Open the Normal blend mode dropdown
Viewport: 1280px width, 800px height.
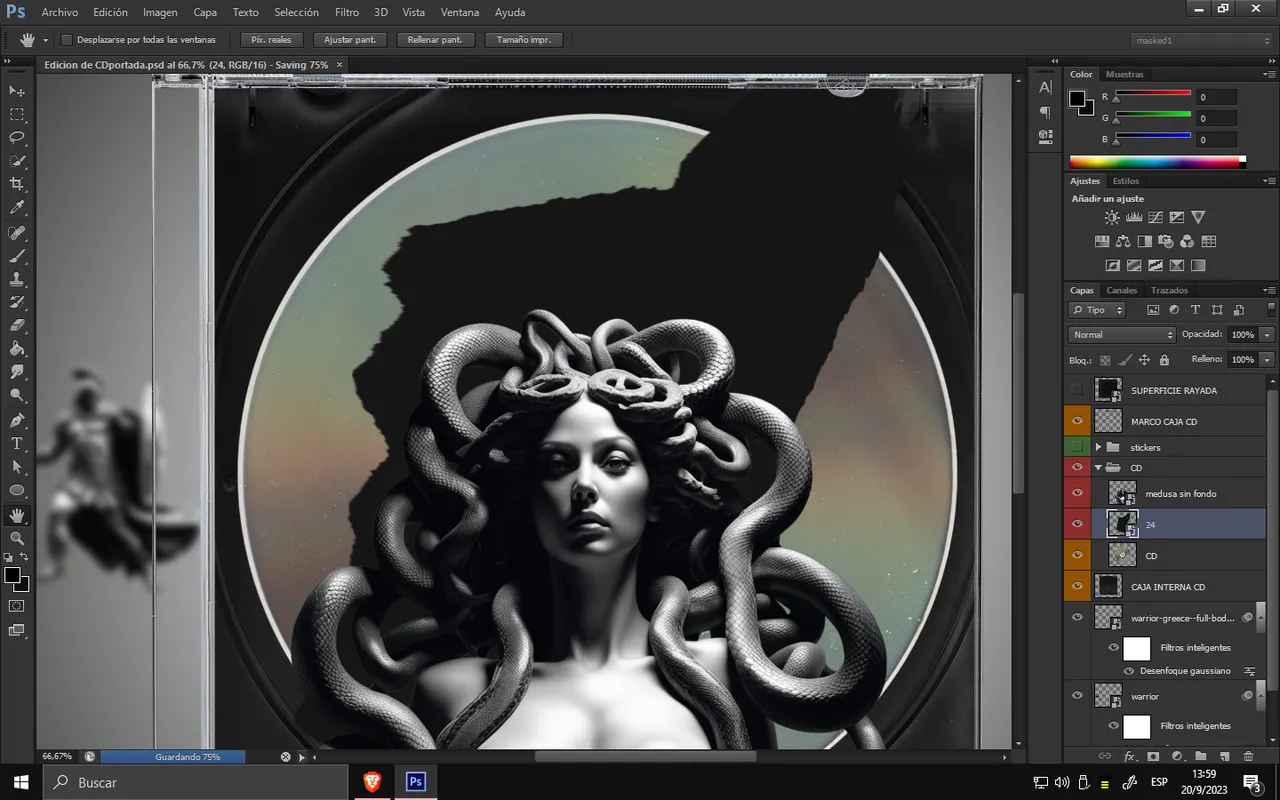(1122, 334)
